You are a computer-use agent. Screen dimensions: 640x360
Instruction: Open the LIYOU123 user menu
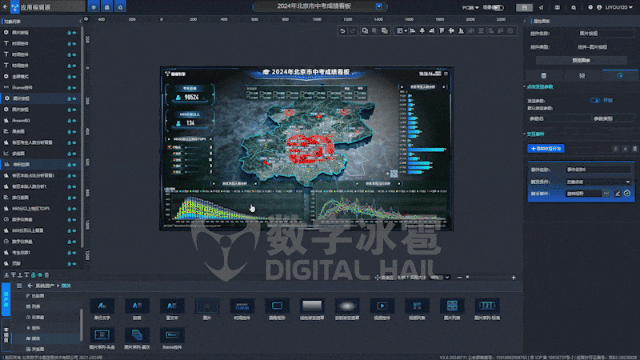619,7
